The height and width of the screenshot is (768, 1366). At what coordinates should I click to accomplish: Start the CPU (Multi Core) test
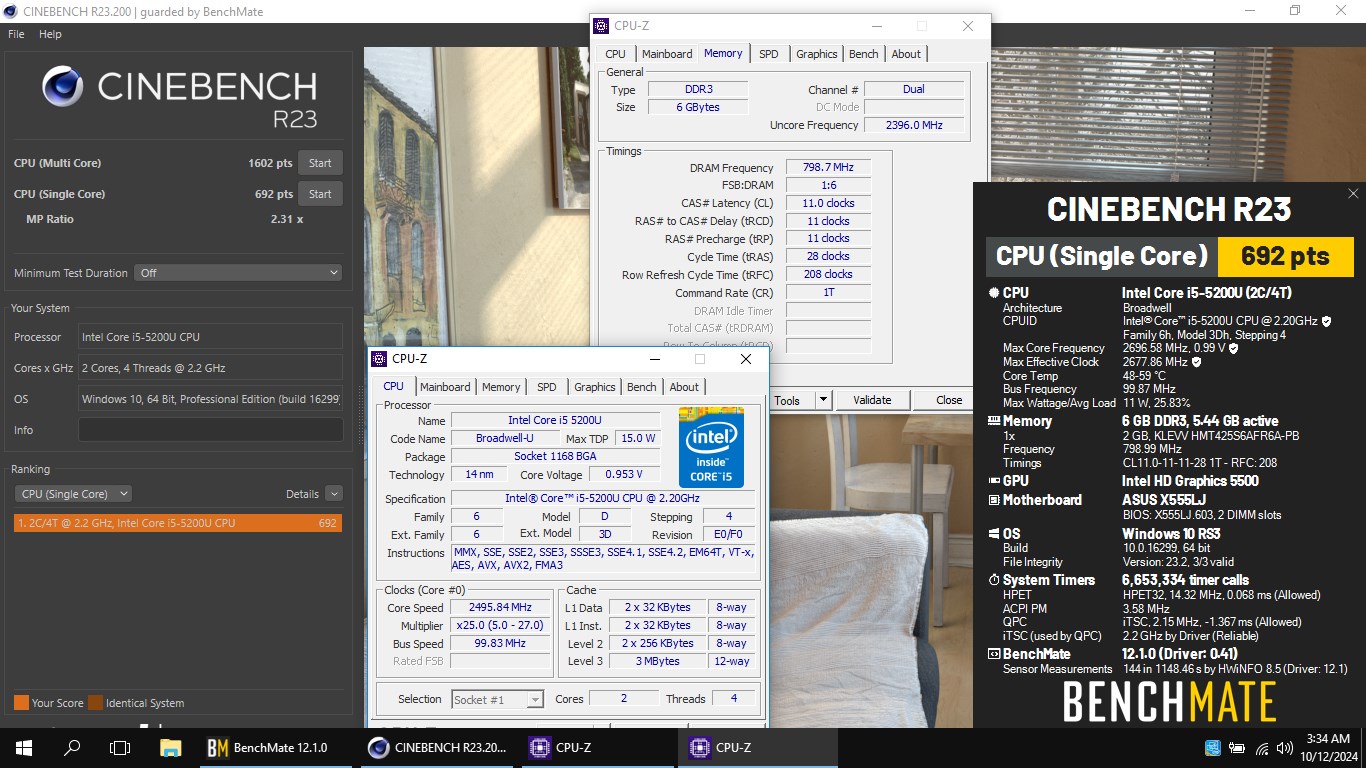[x=320, y=163]
